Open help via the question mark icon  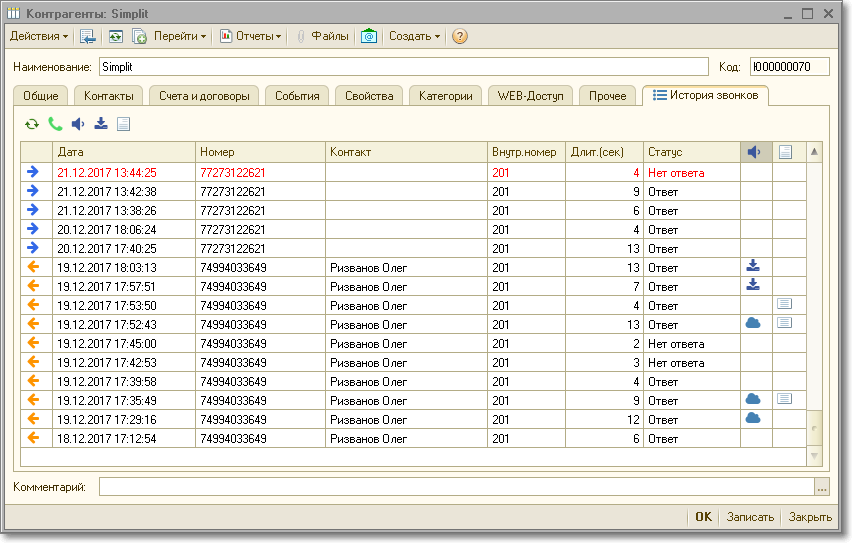[459, 36]
